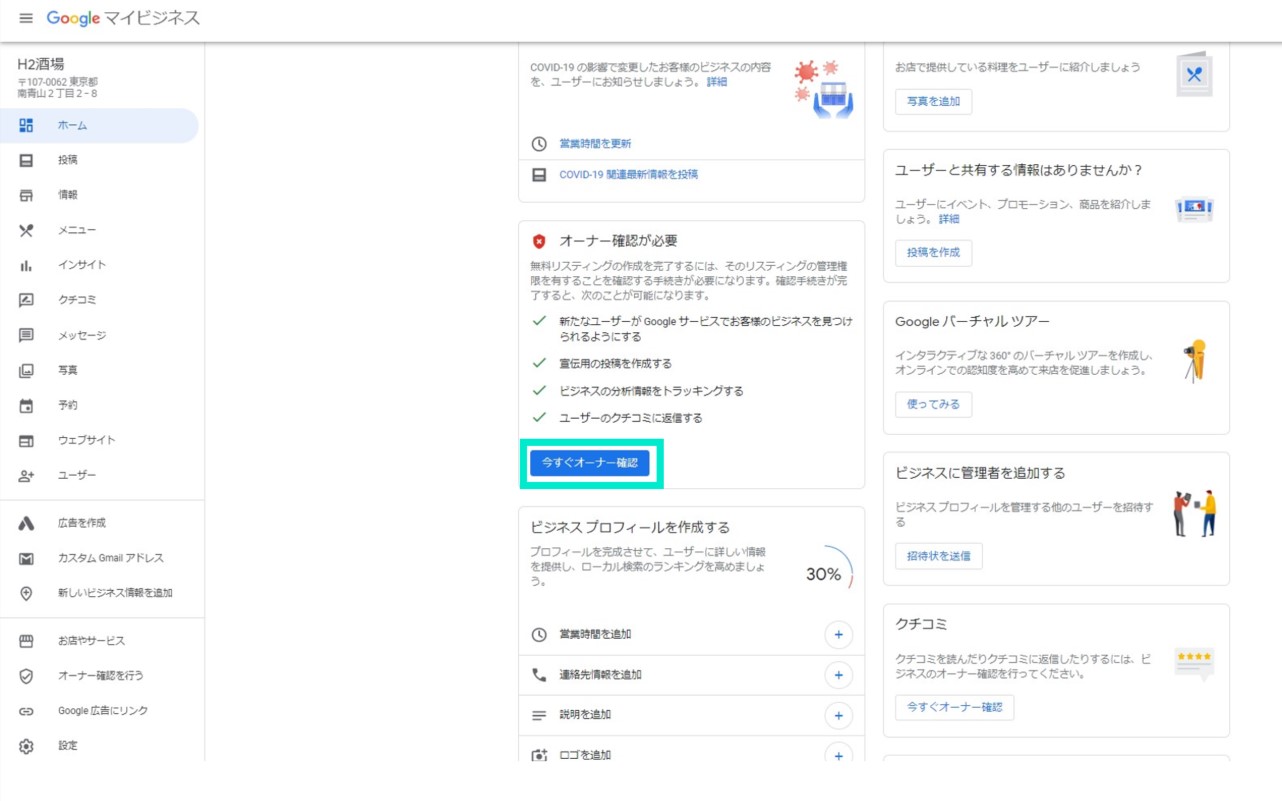Click the Google バーチャル ツアー camera illustration
Screen dimensions: 1282x801
pyautogui.click(x=1194, y=360)
